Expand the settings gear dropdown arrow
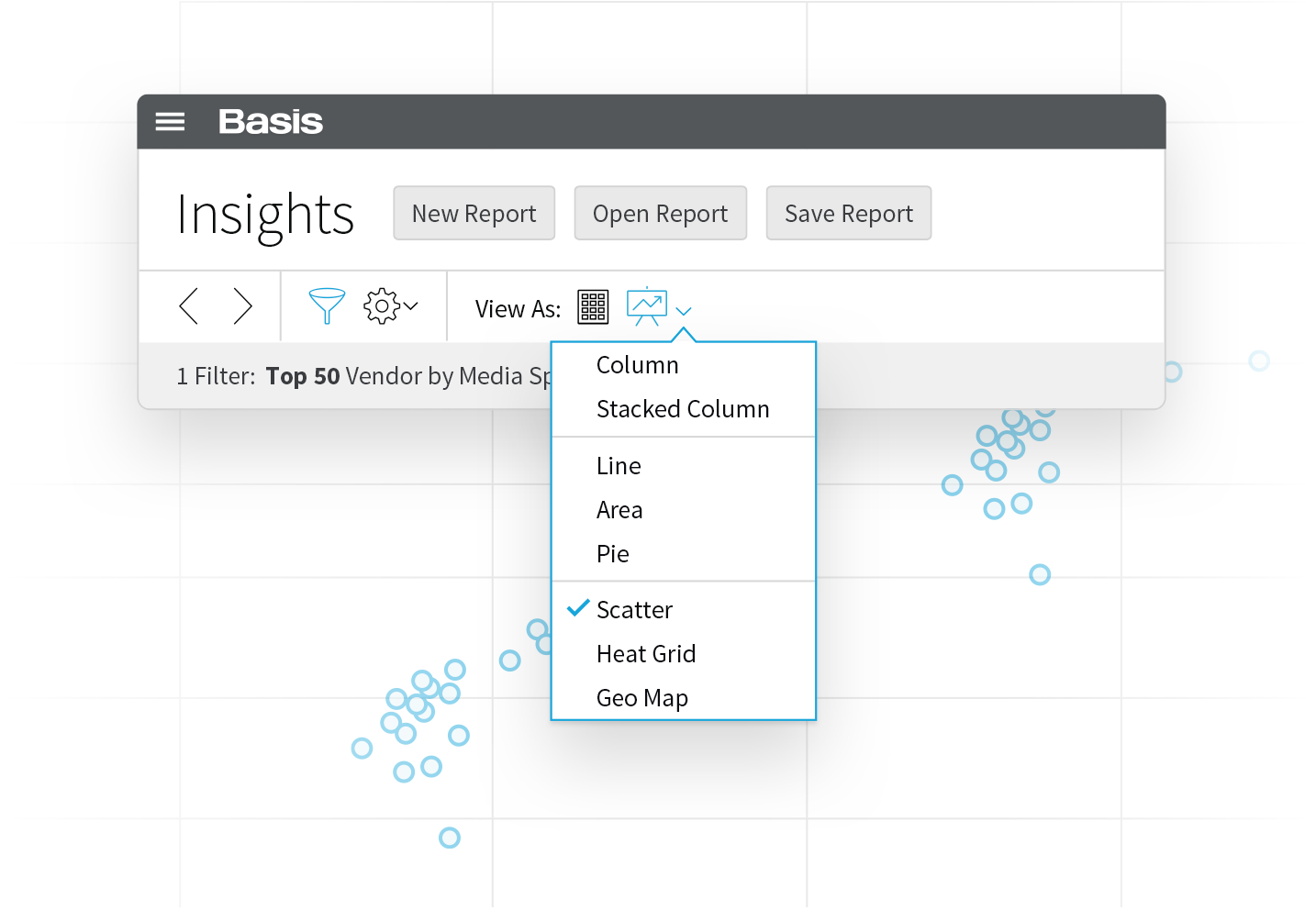This screenshot has width=1316, height=910. (x=411, y=306)
